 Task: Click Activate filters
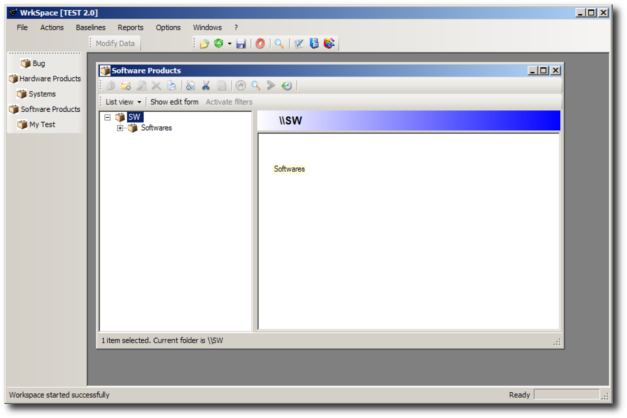tap(229, 102)
